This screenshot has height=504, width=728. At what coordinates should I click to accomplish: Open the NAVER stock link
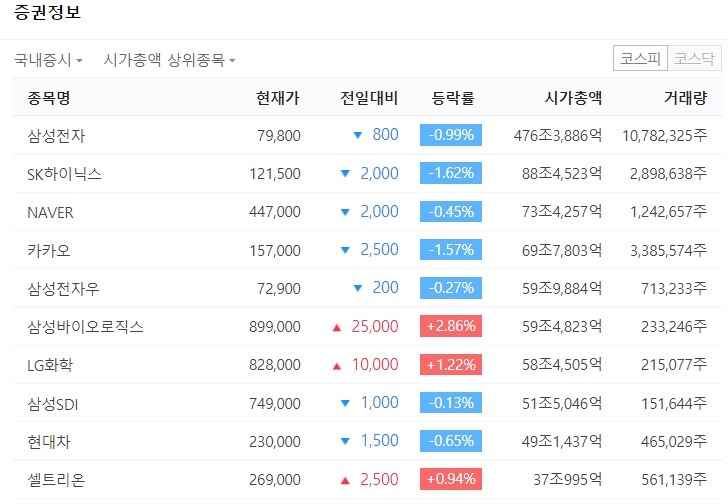[x=50, y=212]
